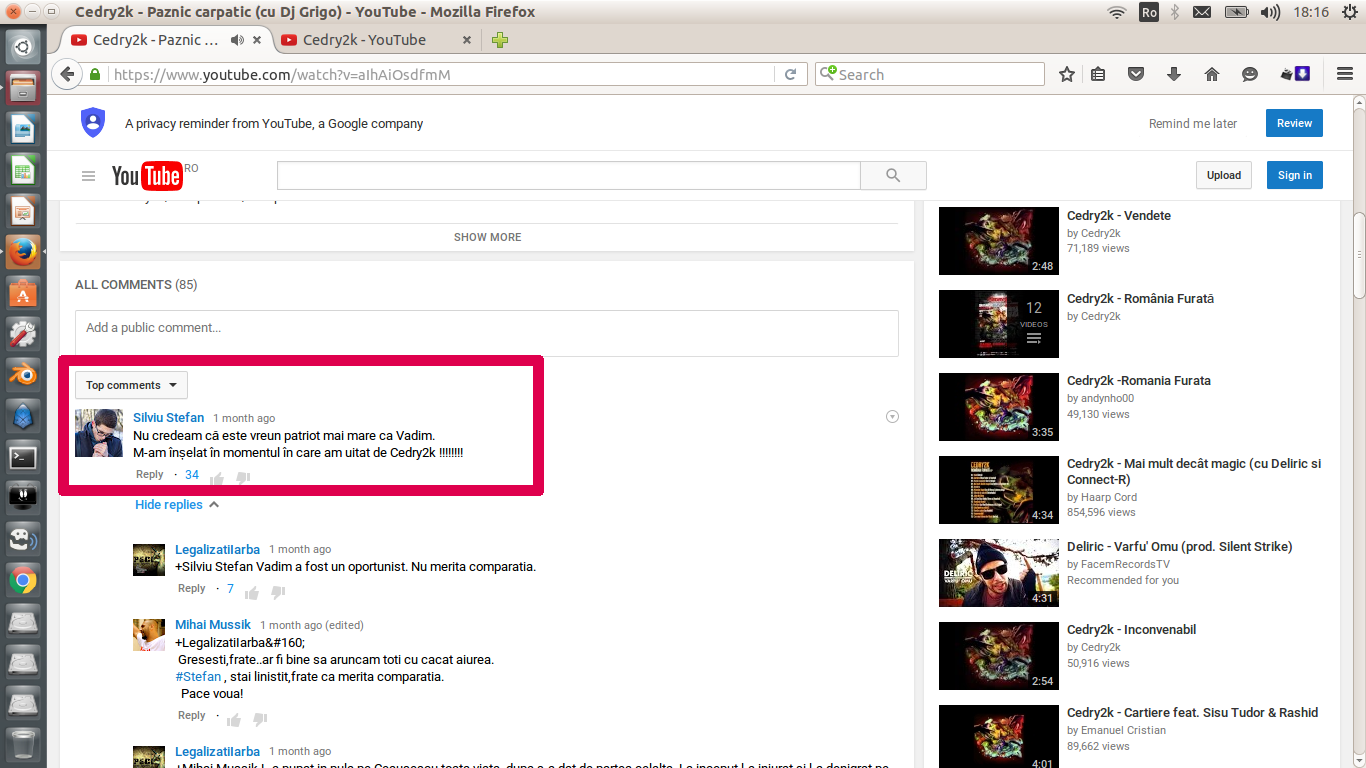Open the Wi-Fi network indicator

1118,12
